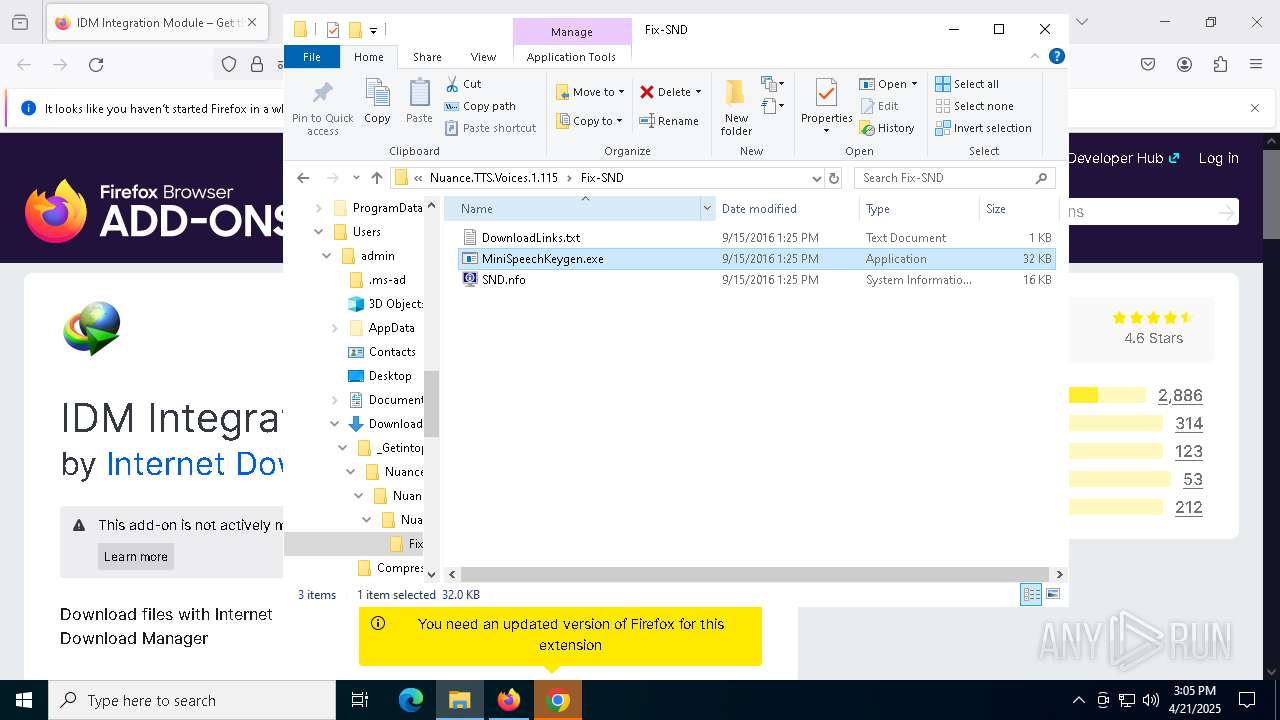Screen dimensions: 1280x720
Task: Select DownloadLinks.txt file
Action: (757, 238)
